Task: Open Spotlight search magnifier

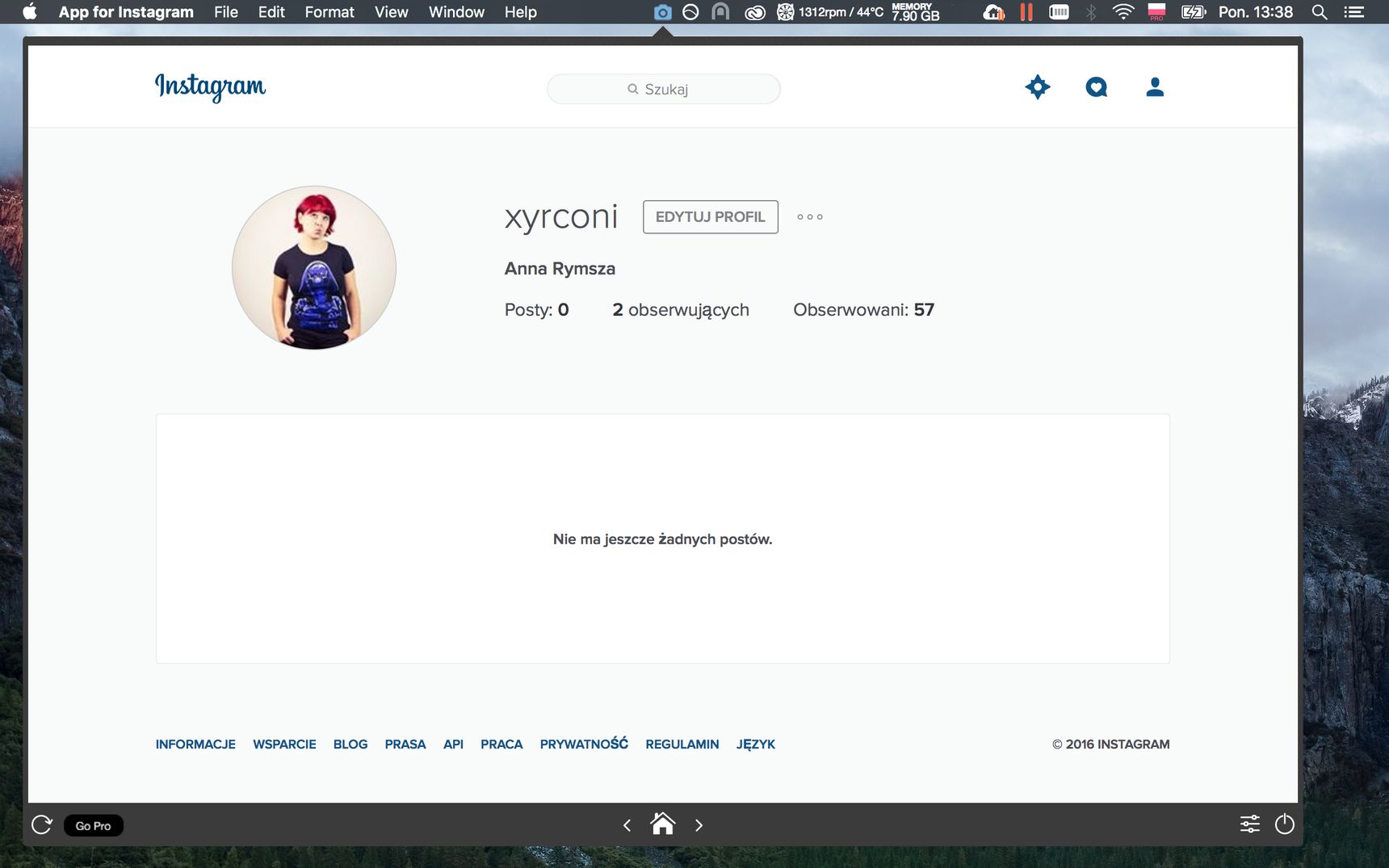Action: coord(1319,12)
